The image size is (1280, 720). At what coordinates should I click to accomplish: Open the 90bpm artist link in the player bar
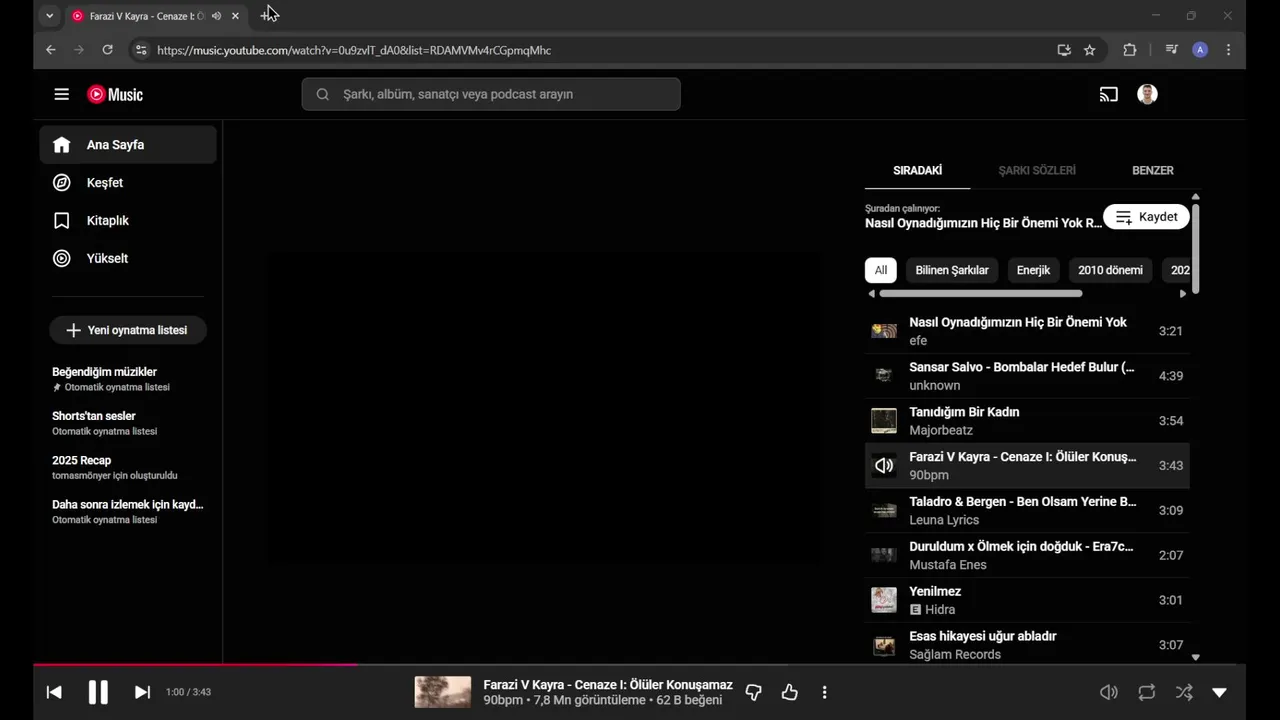[503, 700]
